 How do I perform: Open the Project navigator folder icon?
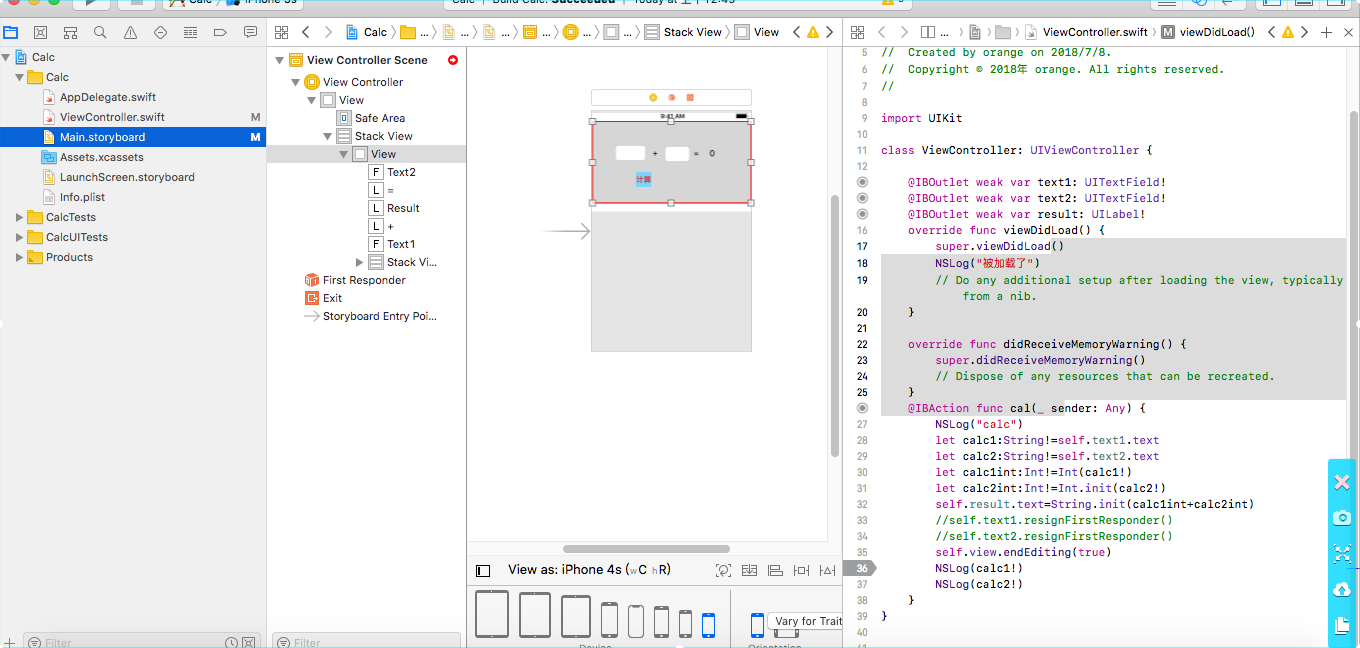[10, 32]
